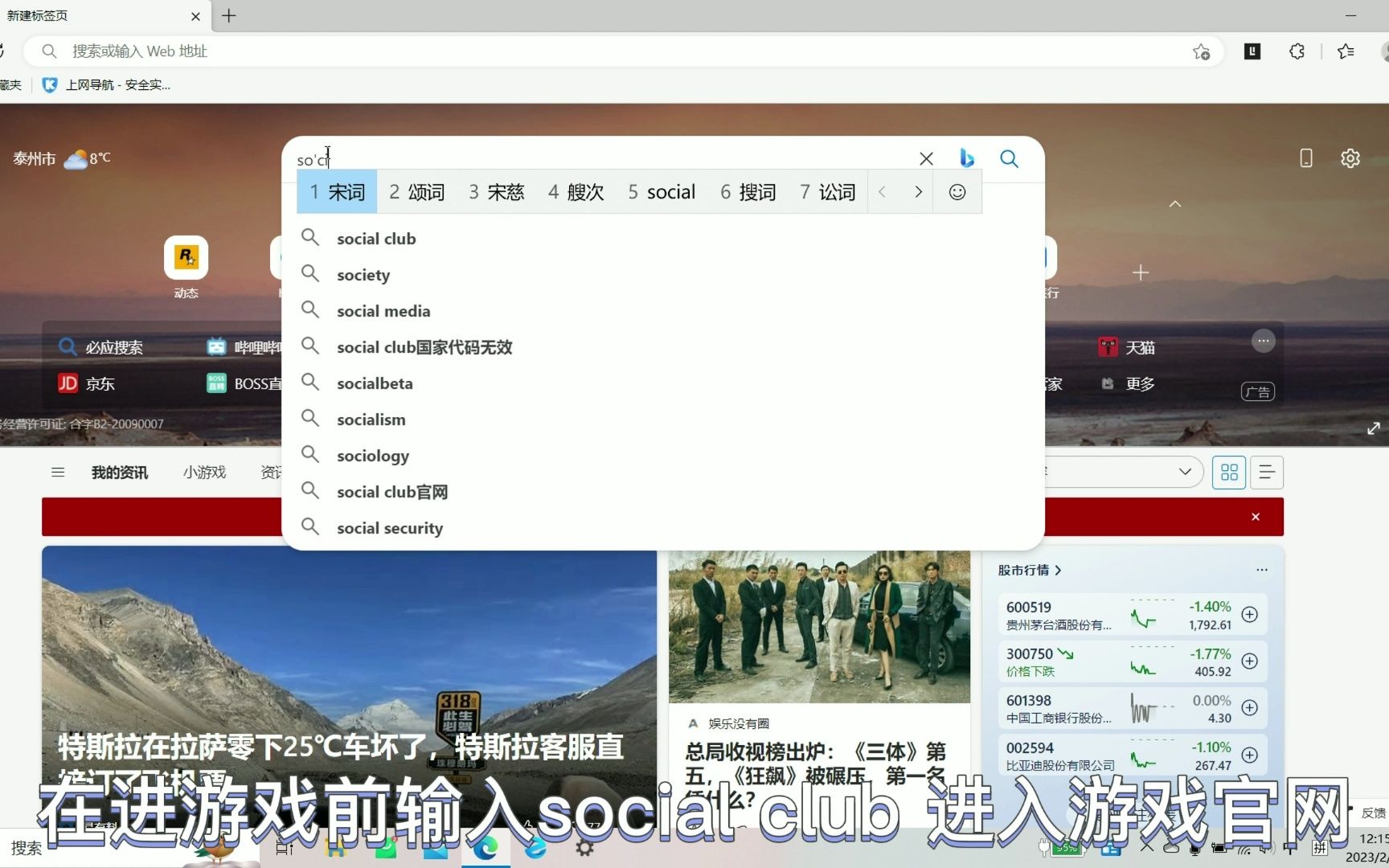The height and width of the screenshot is (868, 1389).
Task: Click the blue search magnifier button
Action: (x=1009, y=158)
